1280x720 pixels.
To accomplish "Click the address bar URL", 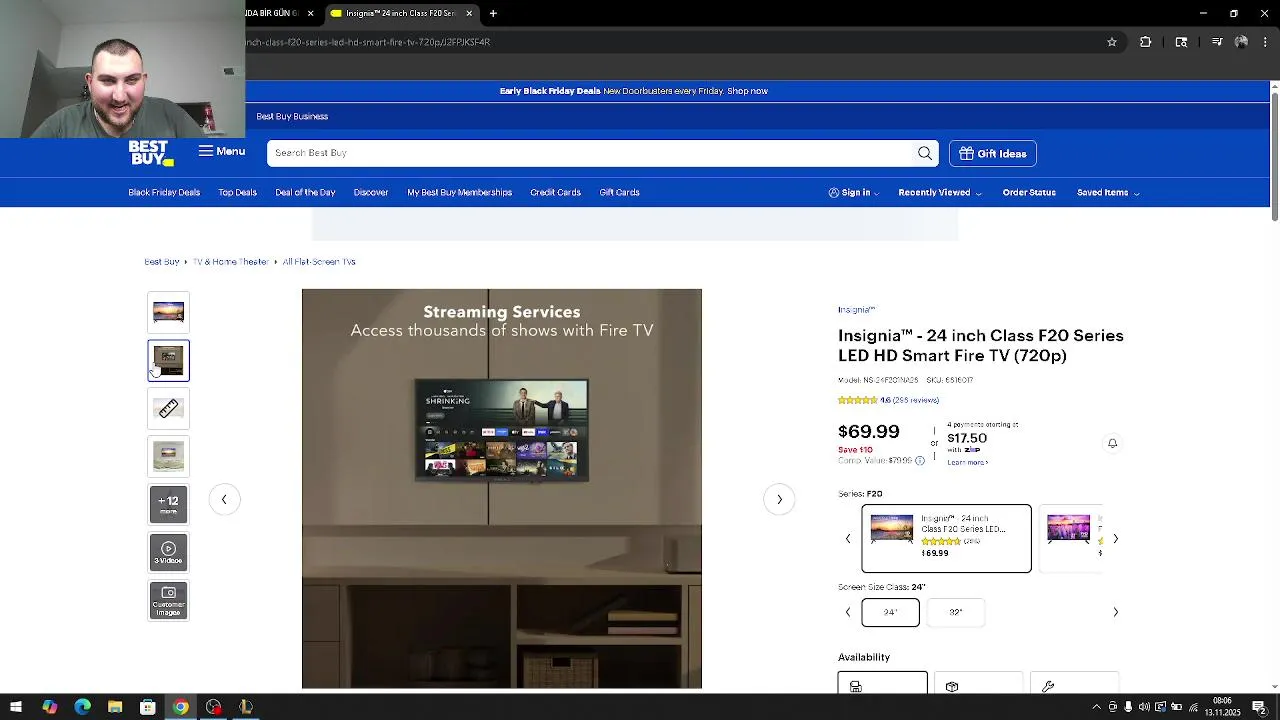I will 368,42.
